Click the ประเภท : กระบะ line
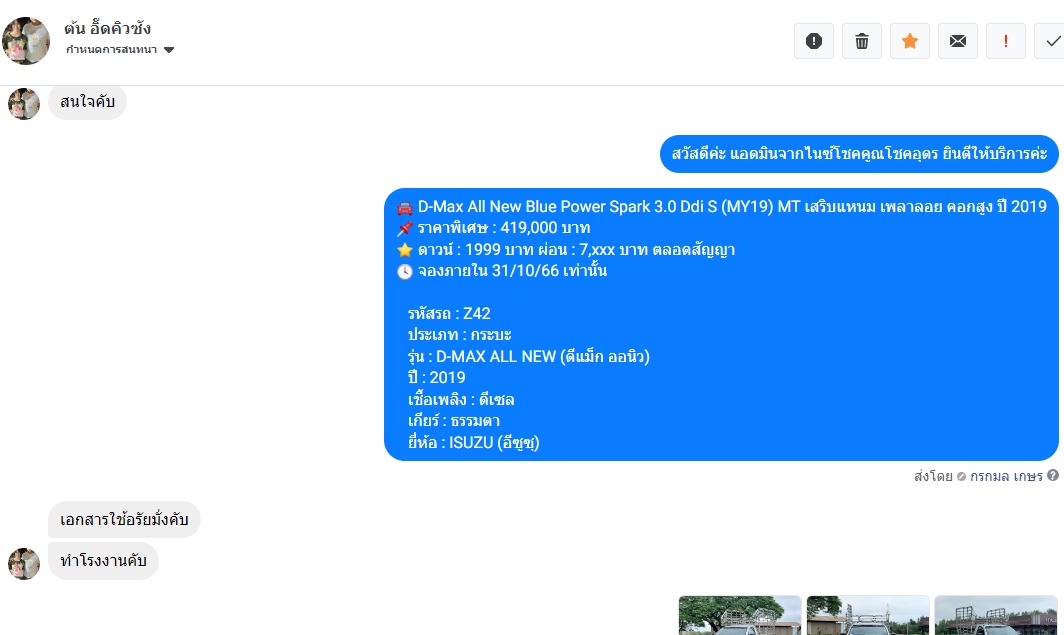The image size is (1064, 635). (x=459, y=334)
